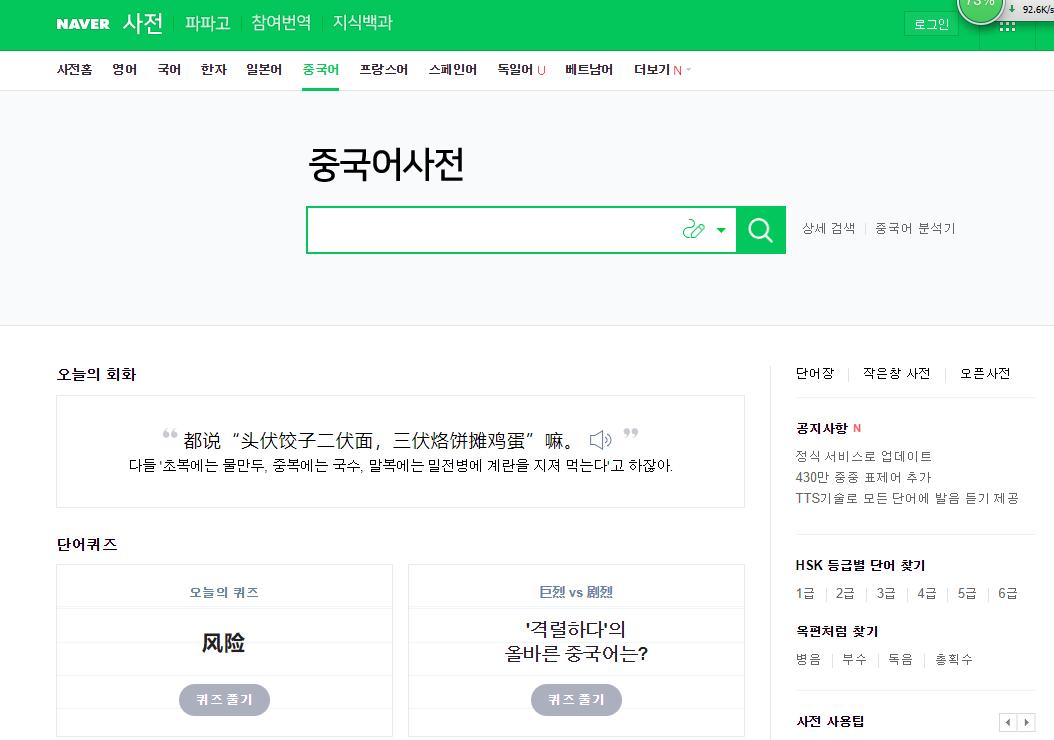Show next 사전 사용팁 with right arrow

(x=1027, y=723)
